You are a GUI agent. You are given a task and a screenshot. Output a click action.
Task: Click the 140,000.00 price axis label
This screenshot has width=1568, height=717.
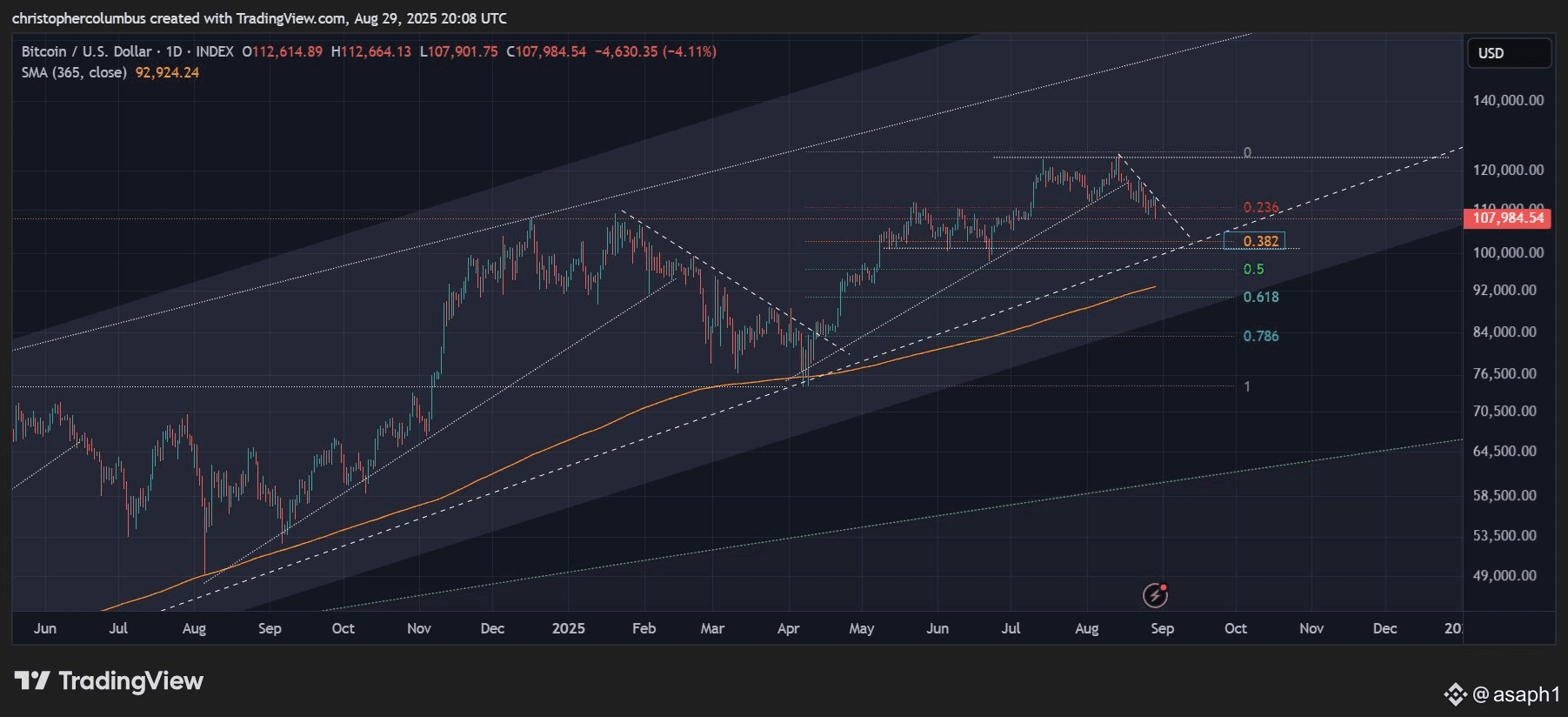pos(1508,100)
